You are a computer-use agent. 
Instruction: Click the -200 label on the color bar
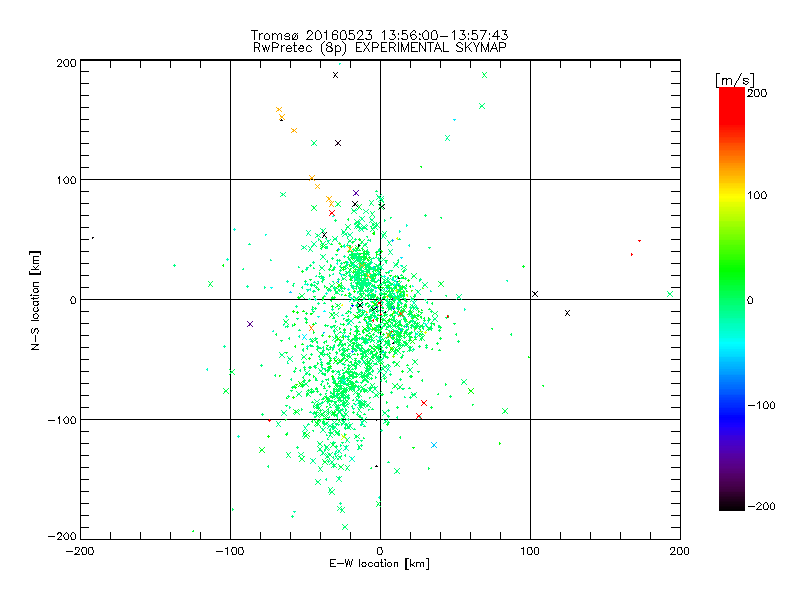[x=761, y=506]
